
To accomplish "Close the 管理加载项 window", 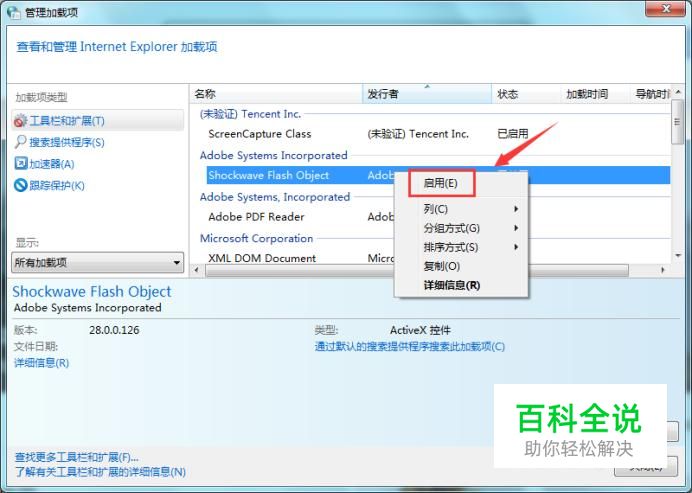I will coord(666,8).
